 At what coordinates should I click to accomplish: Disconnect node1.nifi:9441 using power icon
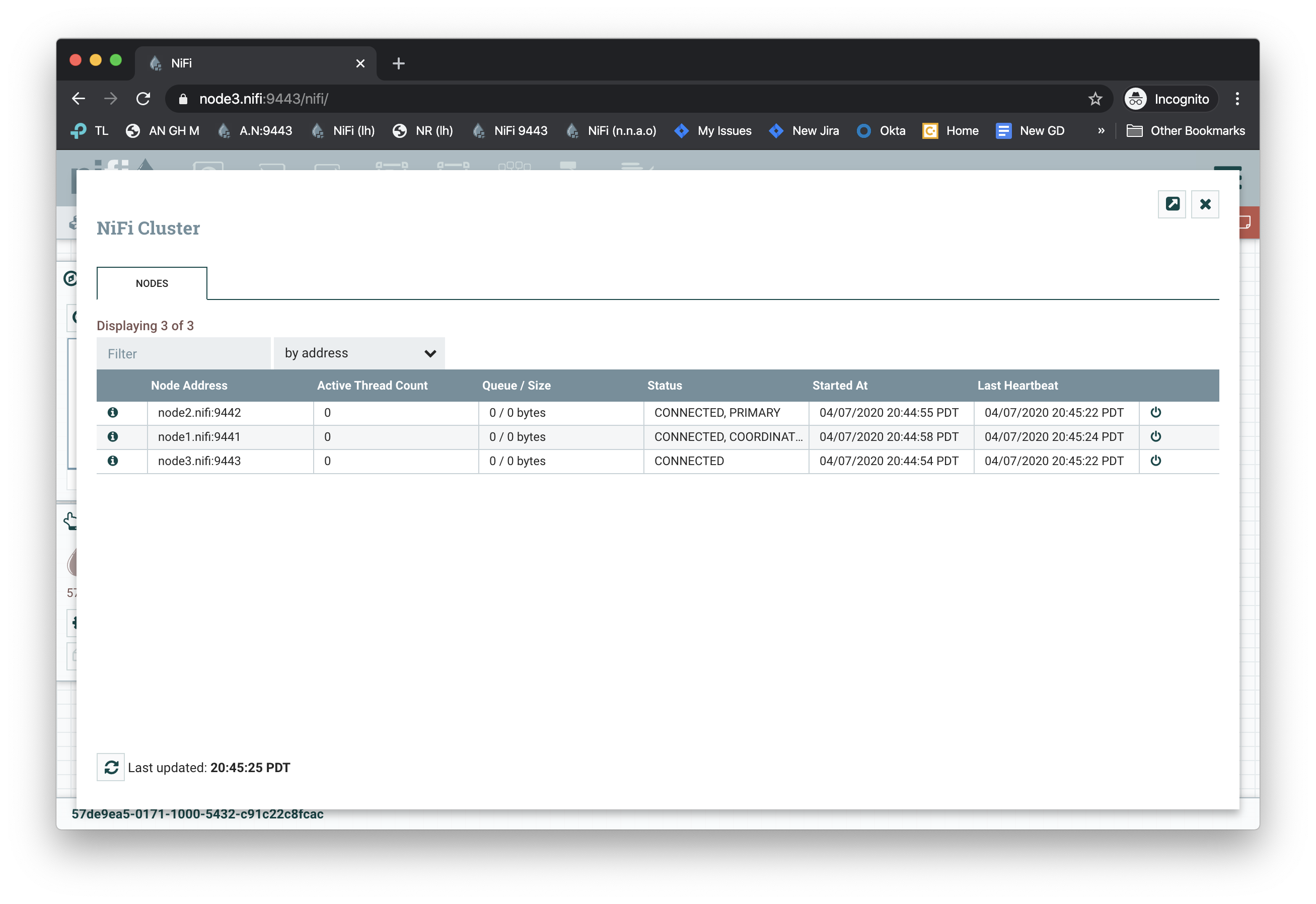pyautogui.click(x=1156, y=437)
